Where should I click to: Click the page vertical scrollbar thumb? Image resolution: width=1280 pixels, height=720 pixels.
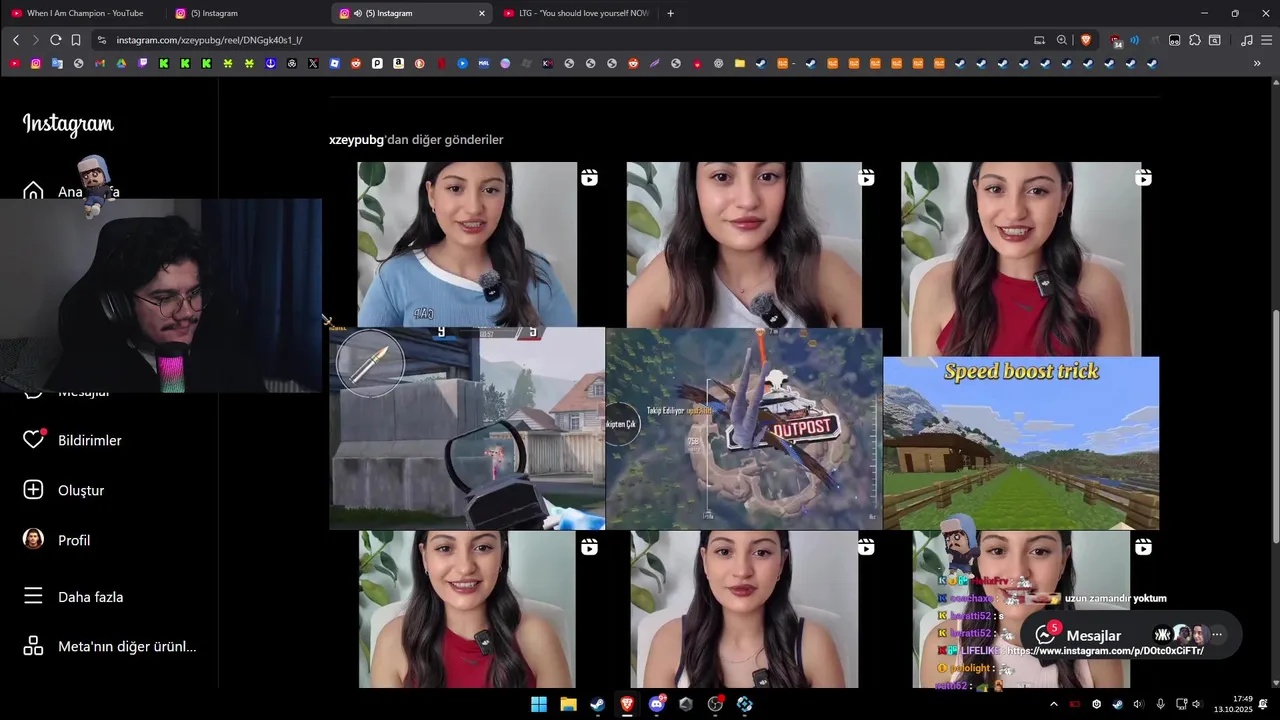[x=1275, y=427]
